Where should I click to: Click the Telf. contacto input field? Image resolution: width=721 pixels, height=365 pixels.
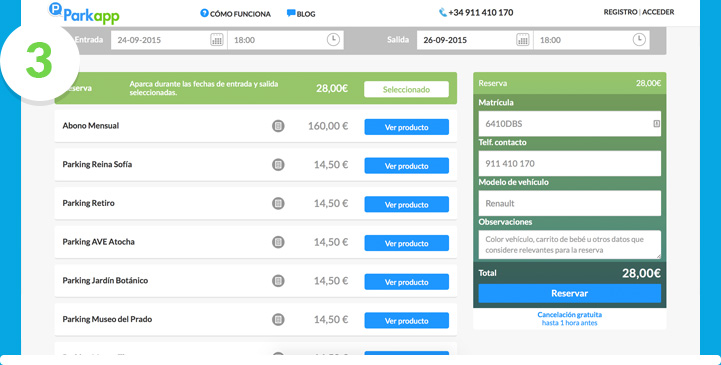[x=569, y=163]
